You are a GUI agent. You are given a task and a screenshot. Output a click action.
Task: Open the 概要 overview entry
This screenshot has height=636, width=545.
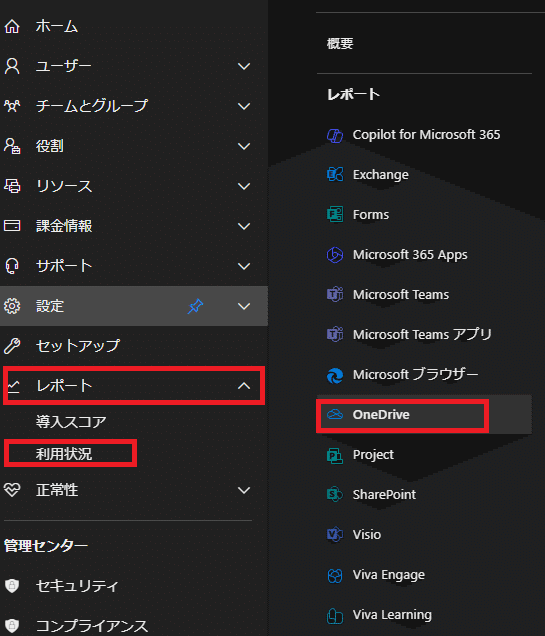tap(340, 43)
